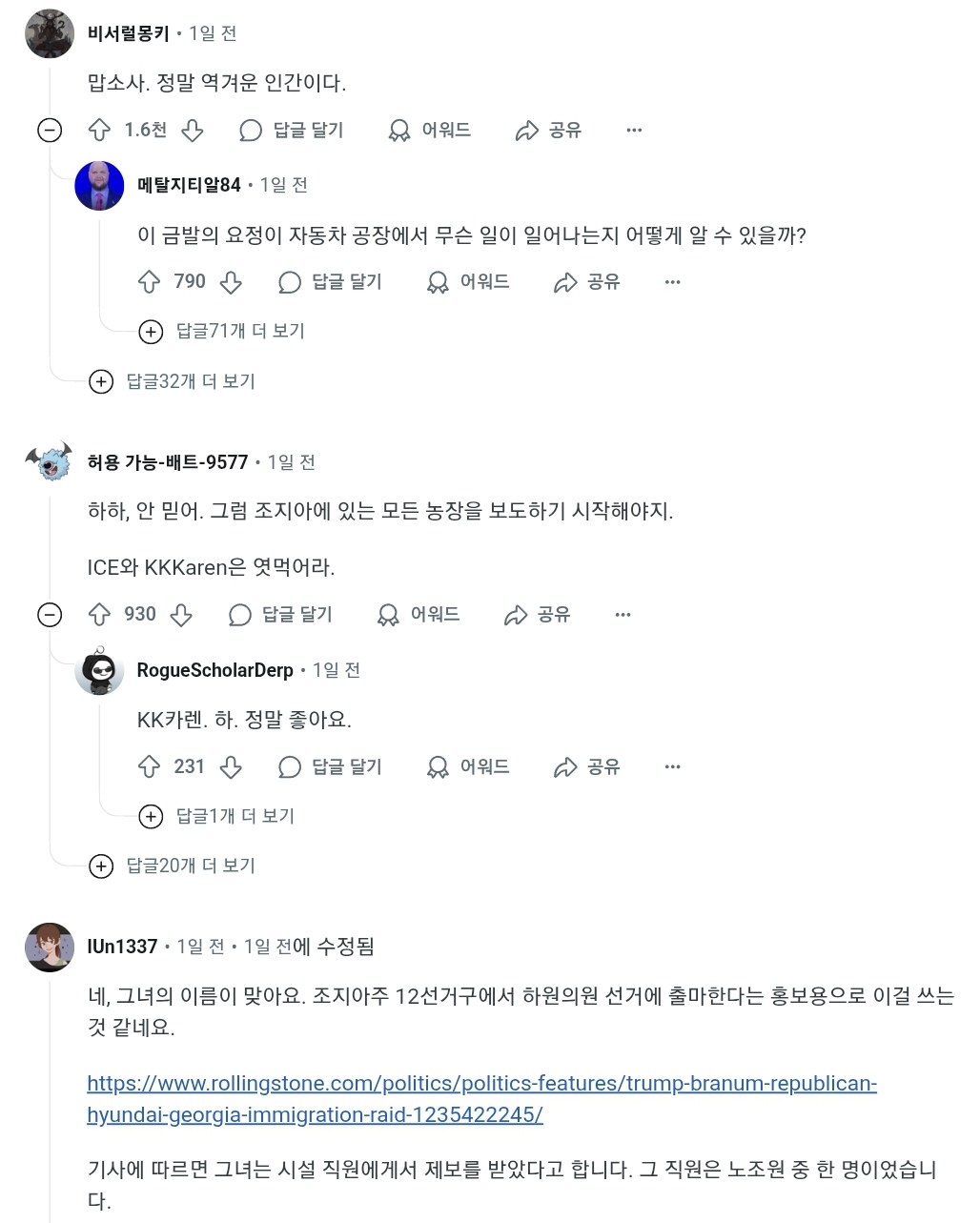
Task: Give an award to 메탈지티알84's reply
Action: (x=467, y=282)
